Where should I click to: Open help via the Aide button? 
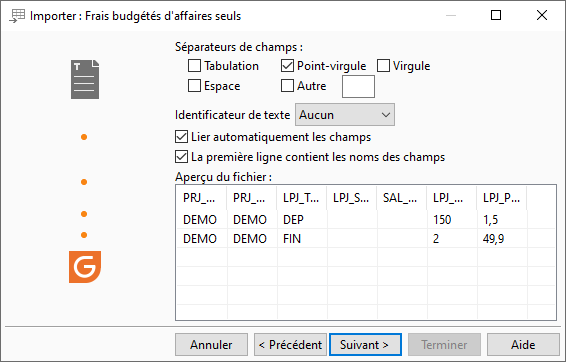(x=523, y=345)
